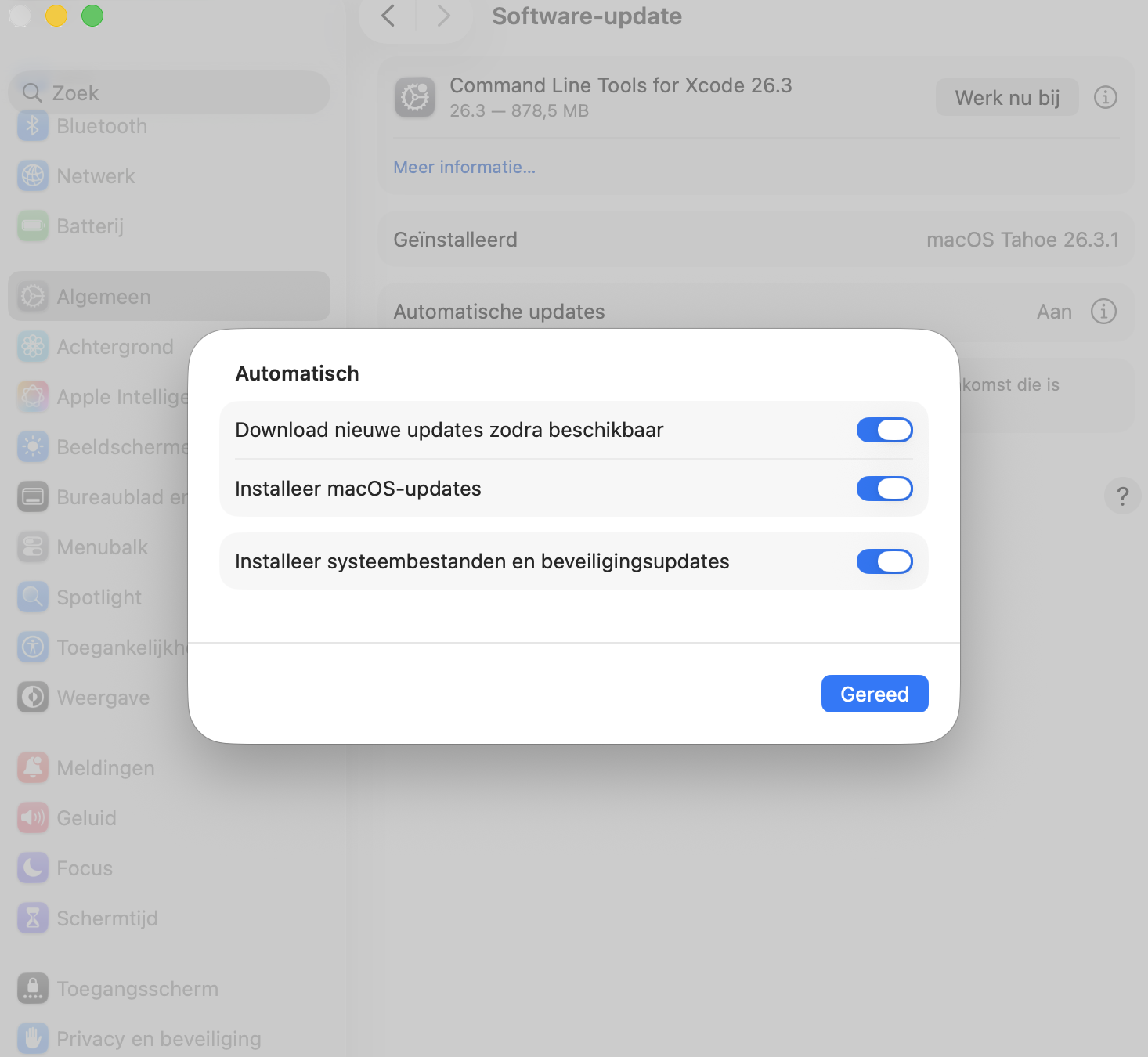
Task: Disable Installeer systeembestanden en beveiligingsupdates
Action: 884,561
